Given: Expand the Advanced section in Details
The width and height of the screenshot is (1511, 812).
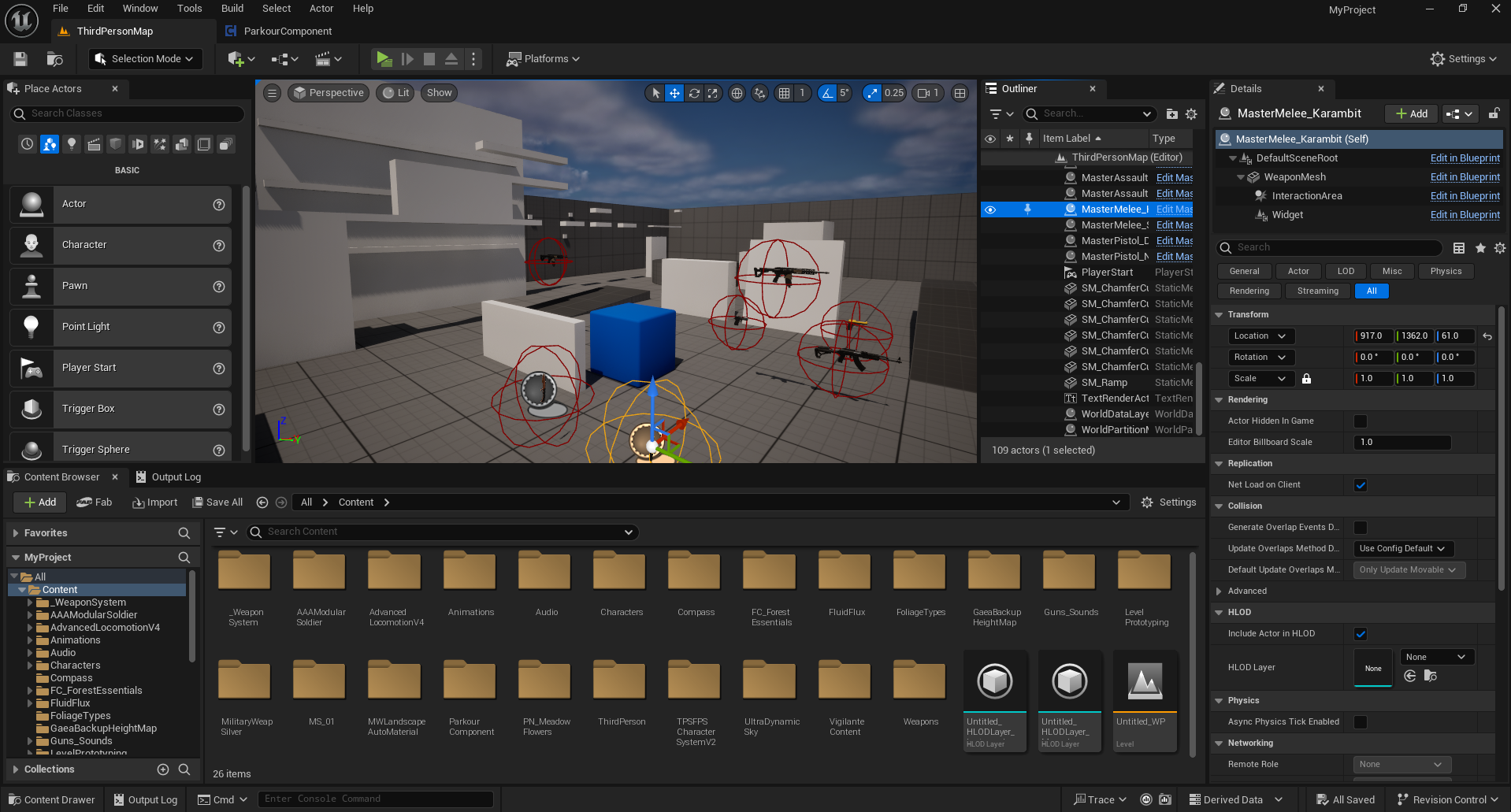Looking at the screenshot, I should click(1247, 591).
